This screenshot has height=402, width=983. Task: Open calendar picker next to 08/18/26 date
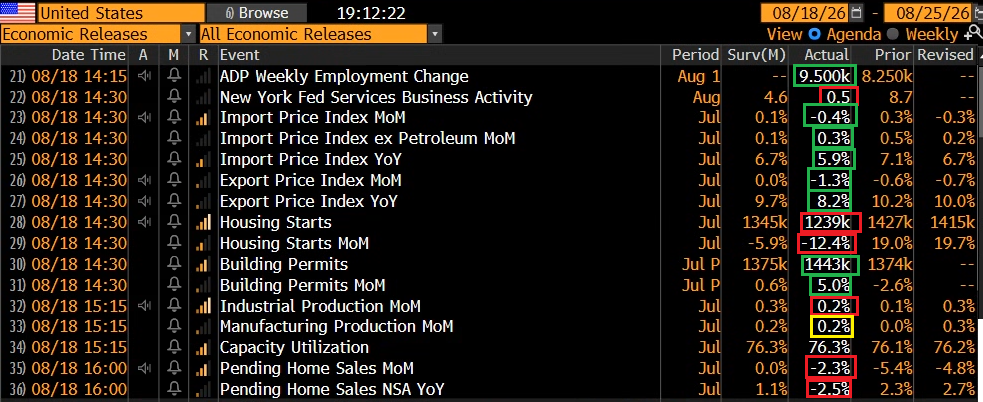click(857, 13)
